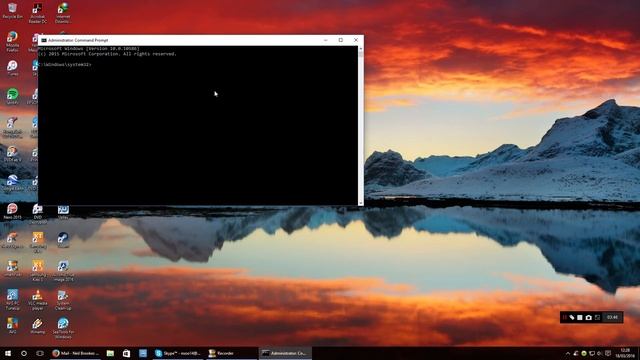Open the Action Center notifications icon

point(608,353)
